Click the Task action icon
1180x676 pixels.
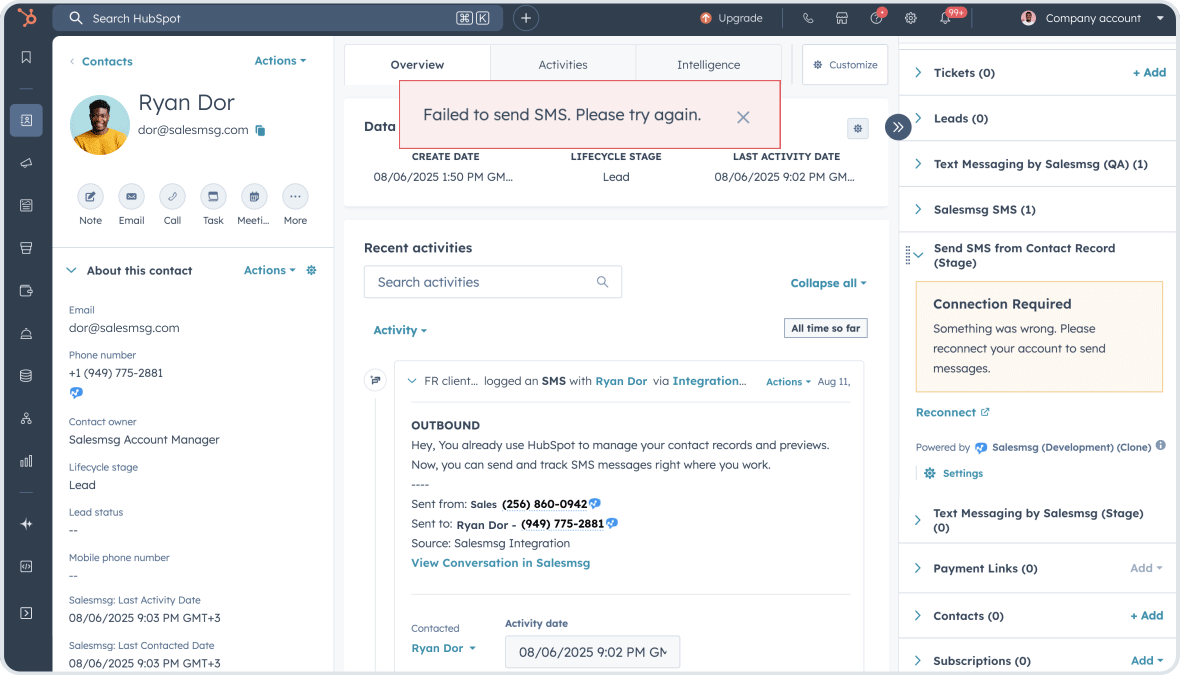213,196
